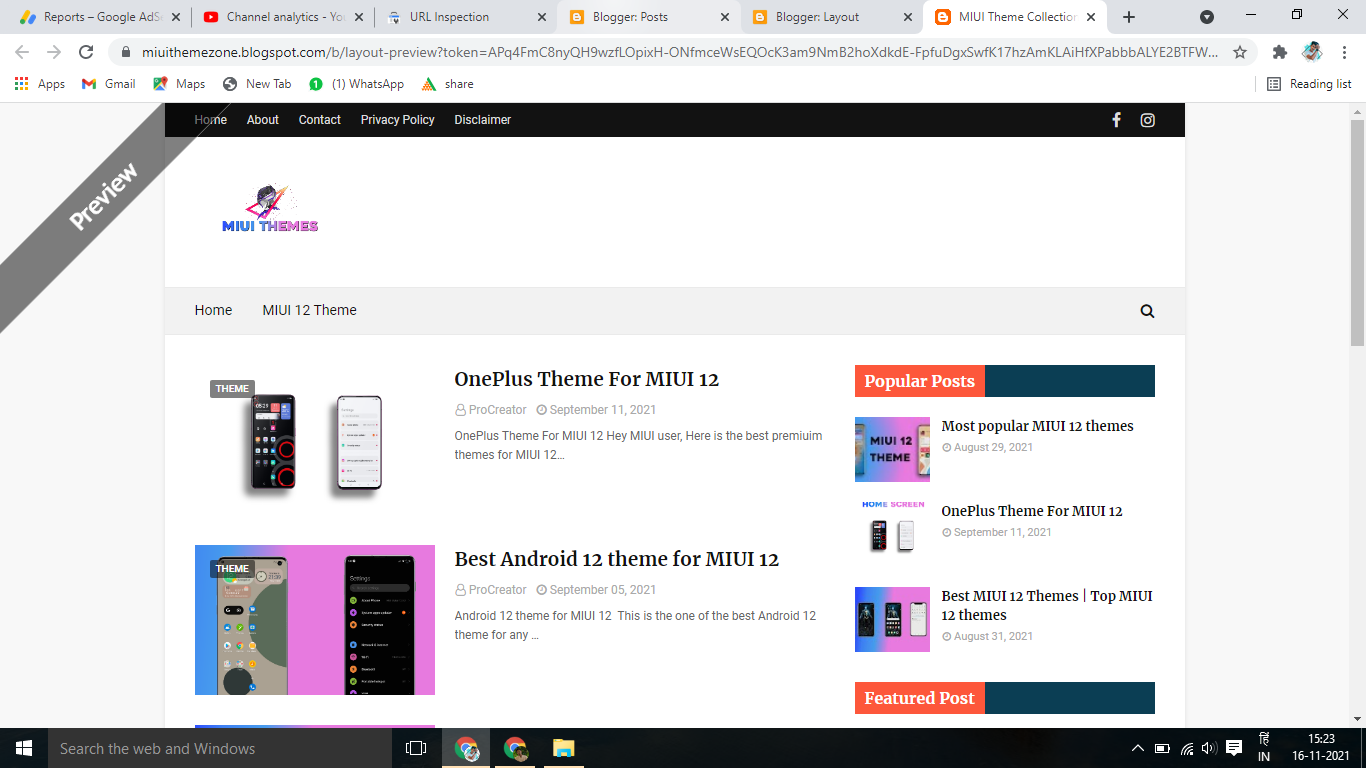This screenshot has width=1366, height=768.
Task: Click THEME label on Android 12 post image
Action: tap(232, 569)
